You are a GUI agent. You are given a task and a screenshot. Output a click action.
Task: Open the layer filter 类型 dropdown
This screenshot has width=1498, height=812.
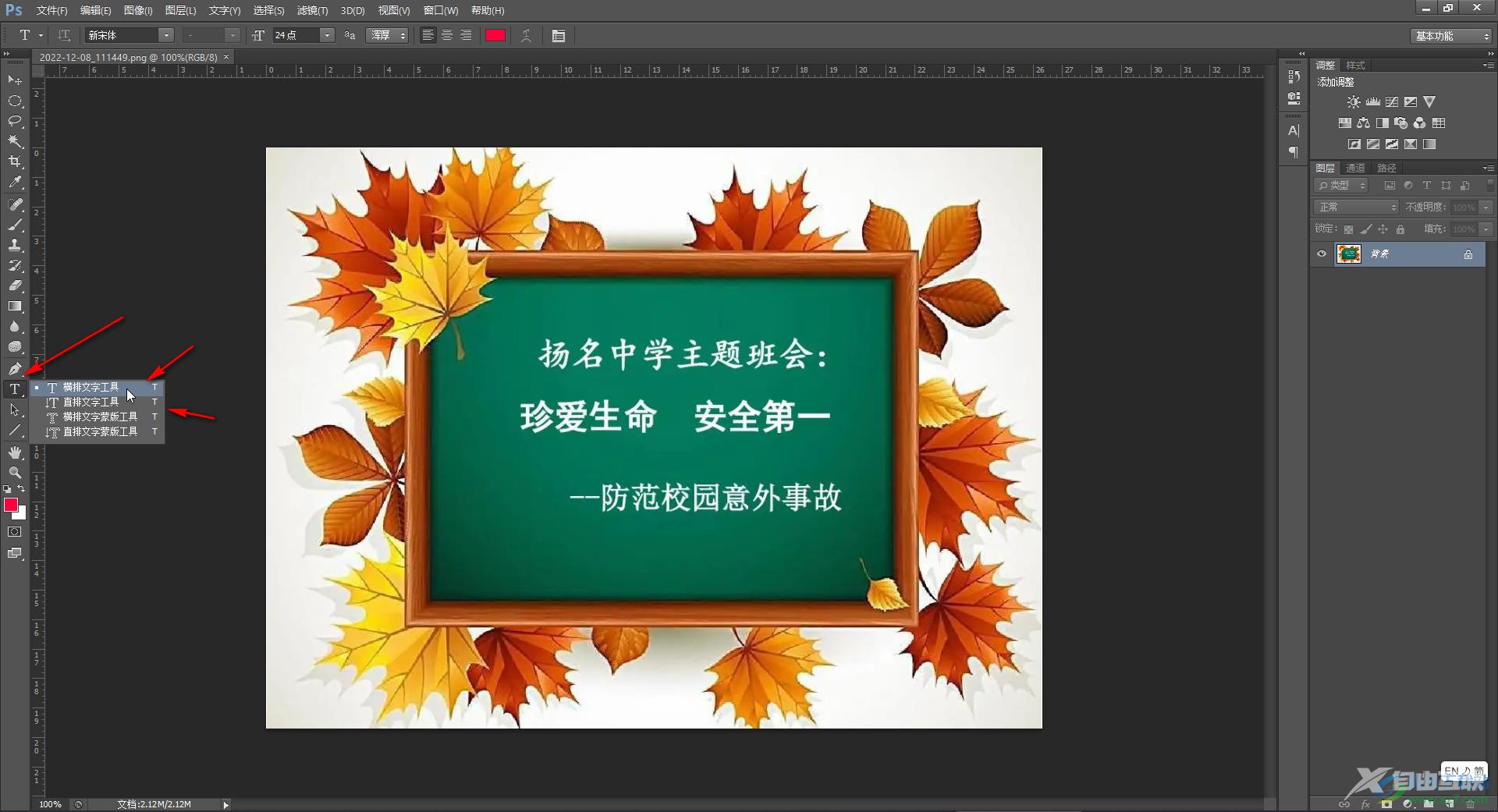click(x=1342, y=186)
